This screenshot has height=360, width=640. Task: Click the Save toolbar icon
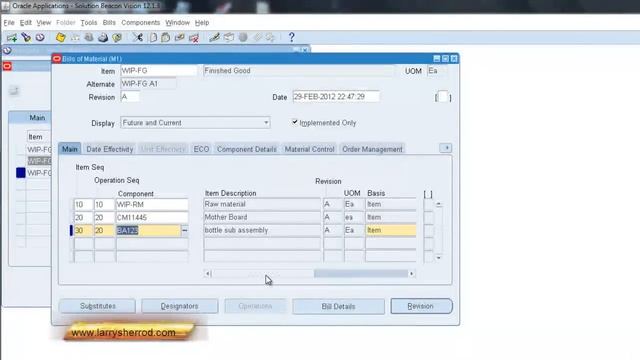point(61,38)
